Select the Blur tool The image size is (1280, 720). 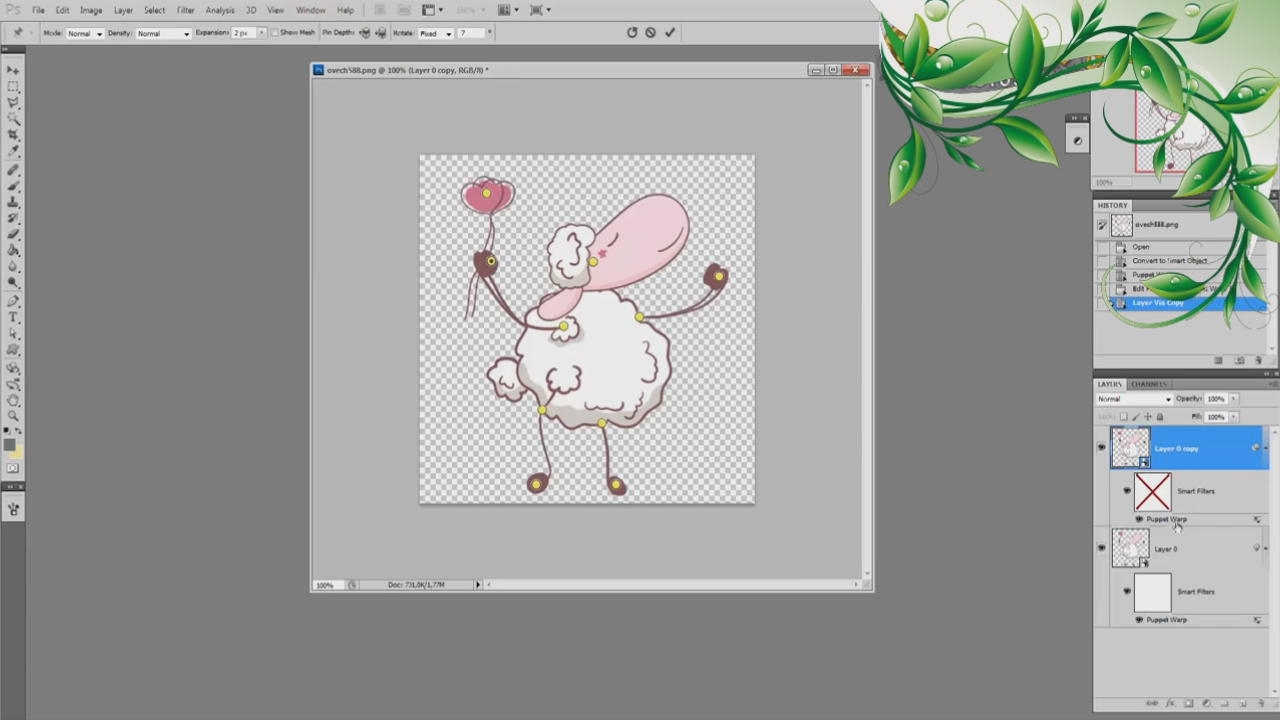[13, 266]
